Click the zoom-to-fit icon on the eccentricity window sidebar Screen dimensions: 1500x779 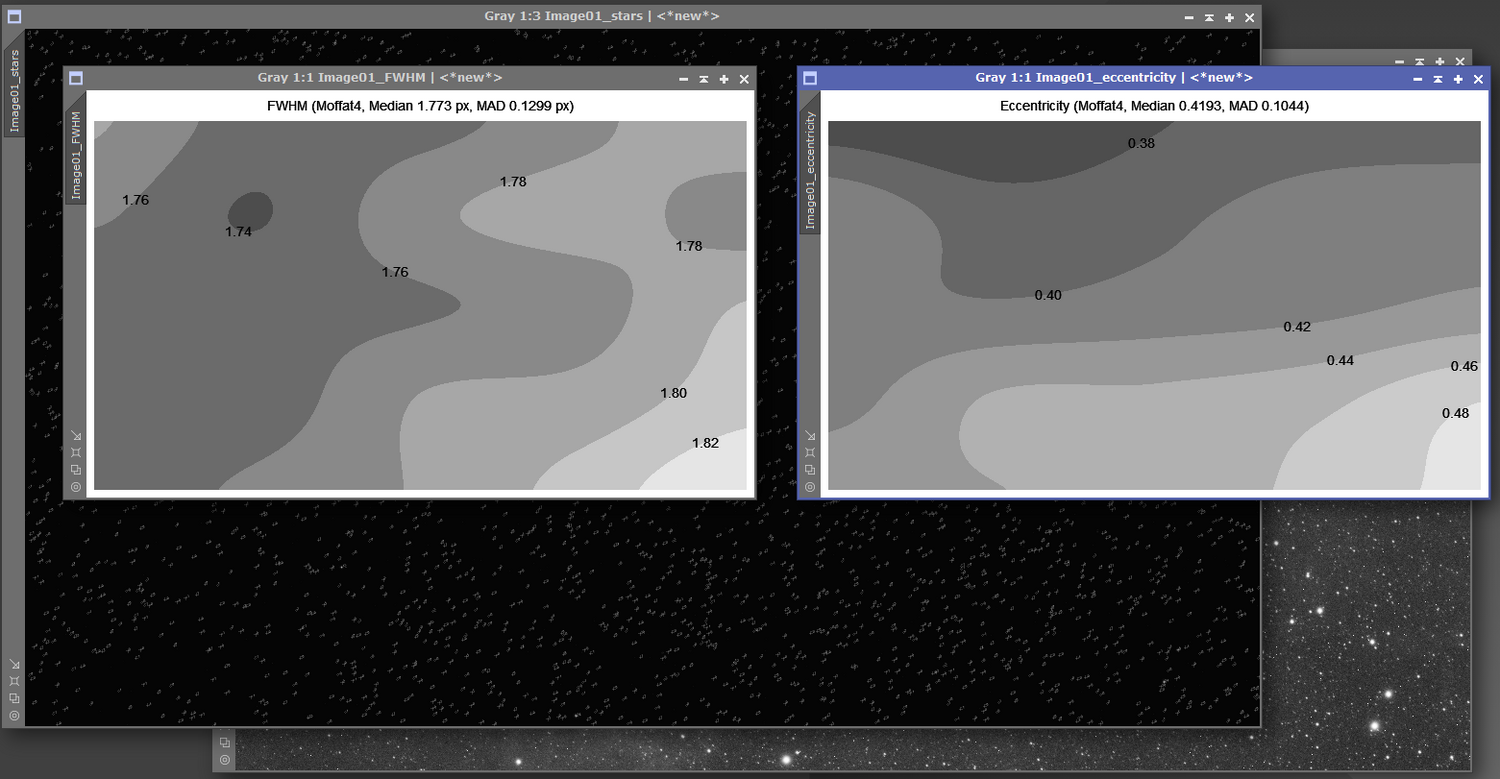[x=810, y=435]
